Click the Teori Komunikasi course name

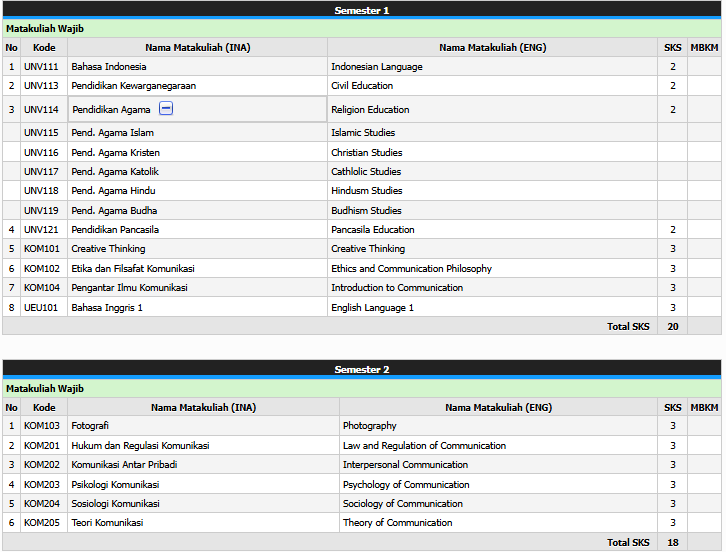coord(107,523)
